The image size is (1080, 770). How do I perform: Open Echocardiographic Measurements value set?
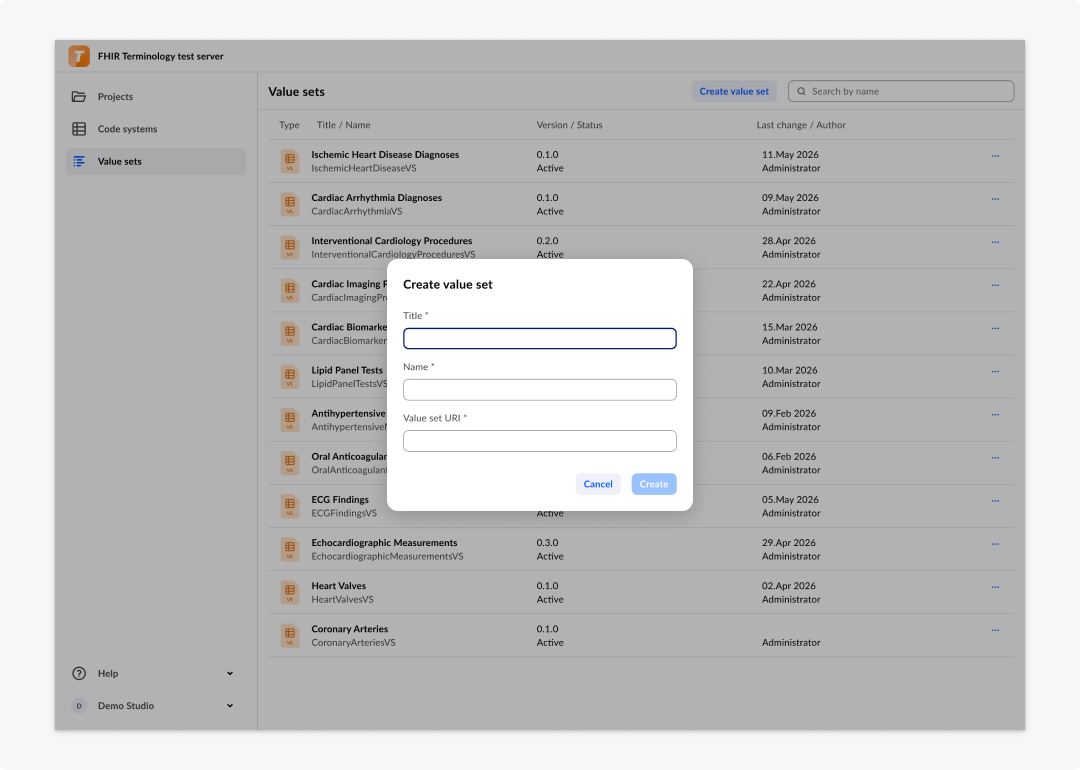384,543
